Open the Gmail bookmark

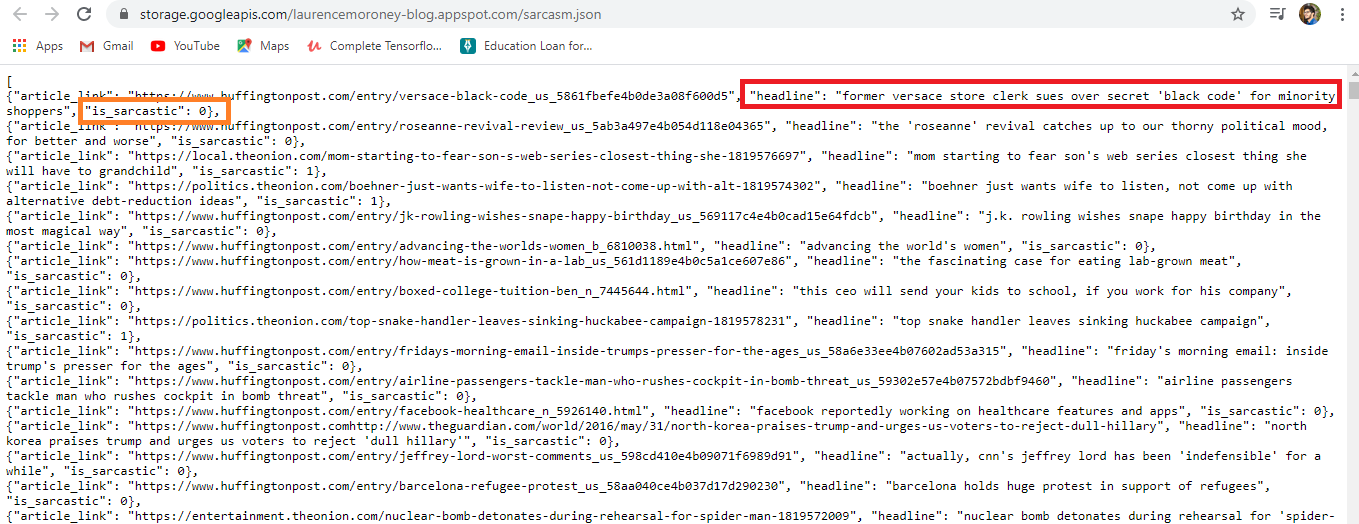(x=106, y=46)
